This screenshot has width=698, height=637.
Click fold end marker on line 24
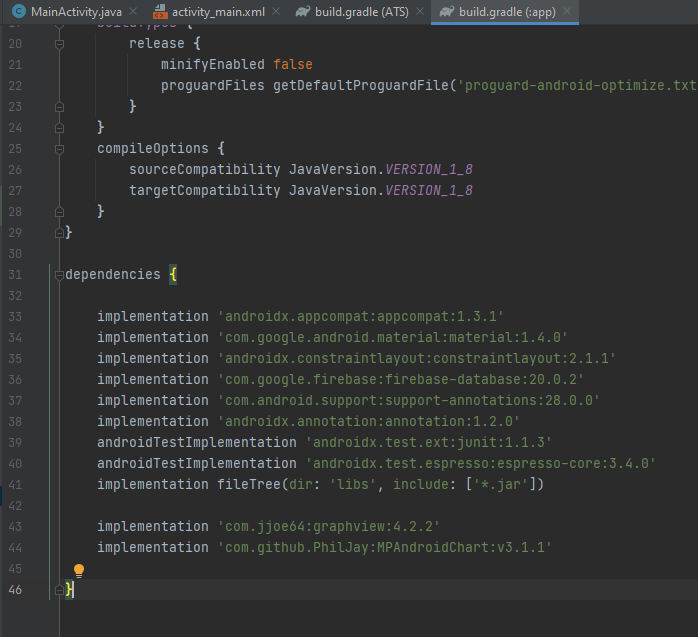(x=59, y=128)
